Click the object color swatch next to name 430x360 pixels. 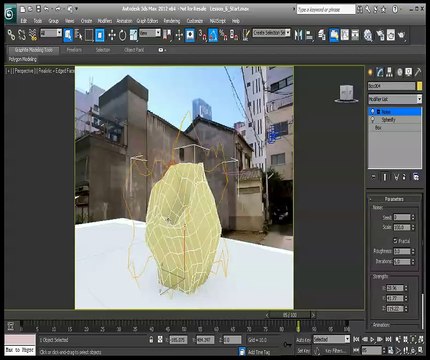pos(420,86)
